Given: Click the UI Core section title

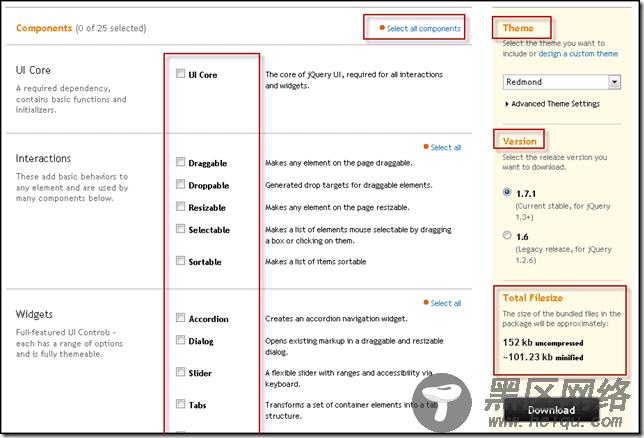Looking at the screenshot, I should point(33,70).
